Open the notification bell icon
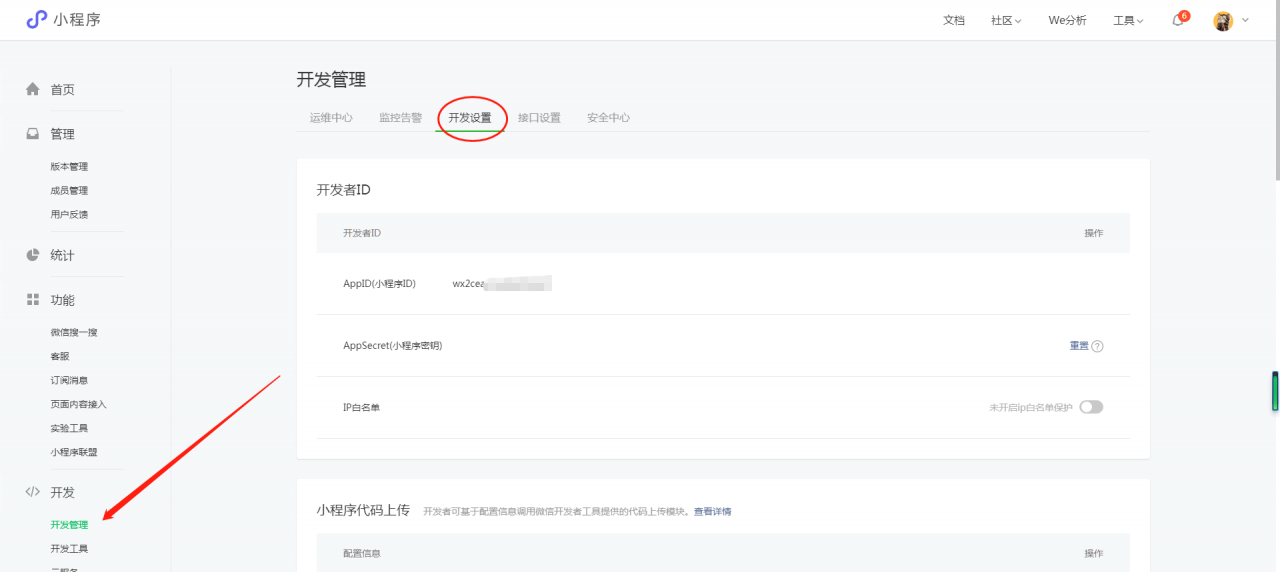Viewport: 1280px width, 572px height. [1178, 21]
